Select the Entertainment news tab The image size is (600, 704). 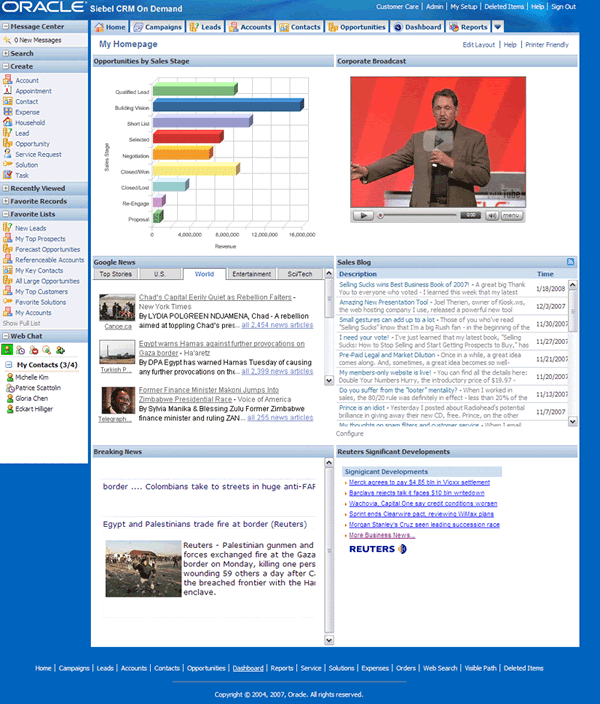(x=251, y=274)
